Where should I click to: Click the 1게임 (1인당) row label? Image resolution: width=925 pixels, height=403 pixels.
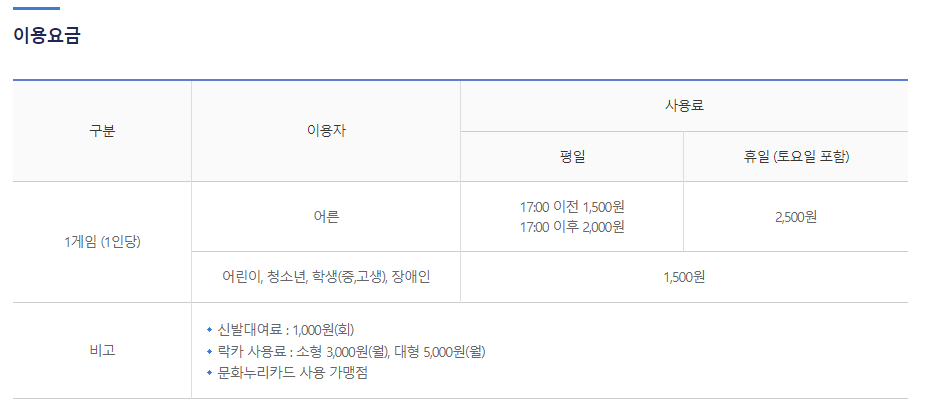coord(102,242)
